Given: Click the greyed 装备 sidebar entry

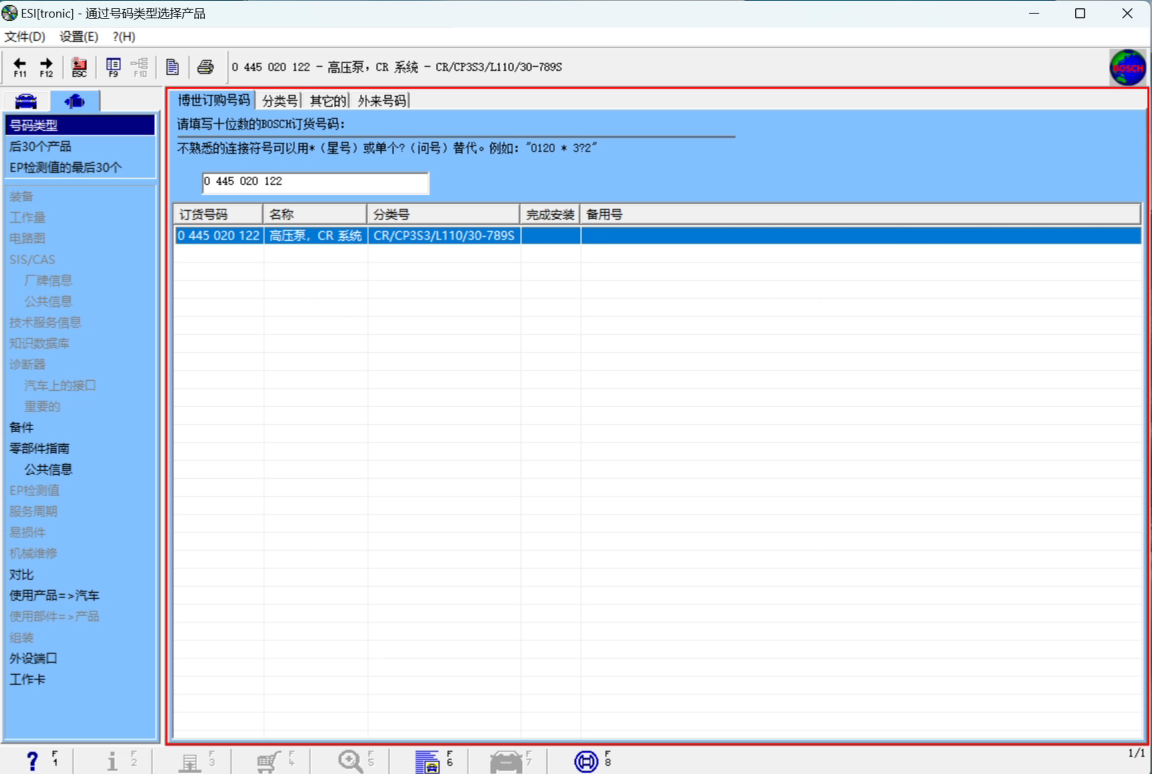Looking at the screenshot, I should pos(21,196).
